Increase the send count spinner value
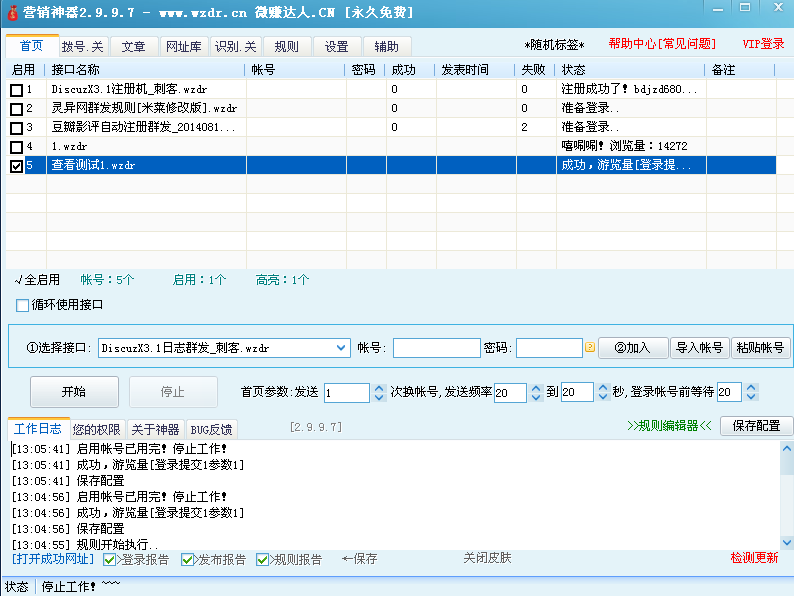 (379, 388)
